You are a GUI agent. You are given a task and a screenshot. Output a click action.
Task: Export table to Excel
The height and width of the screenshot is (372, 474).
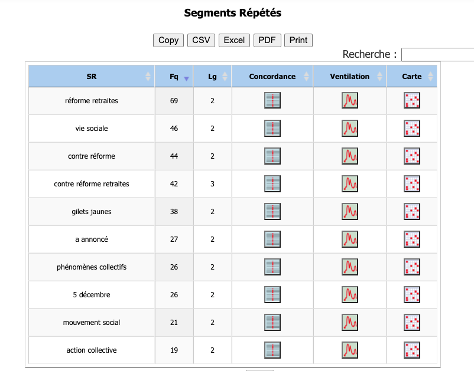point(234,40)
